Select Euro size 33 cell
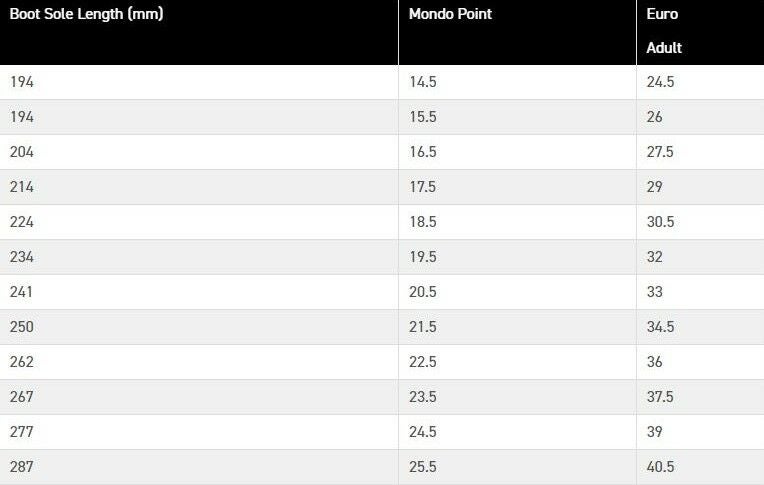 (654, 292)
